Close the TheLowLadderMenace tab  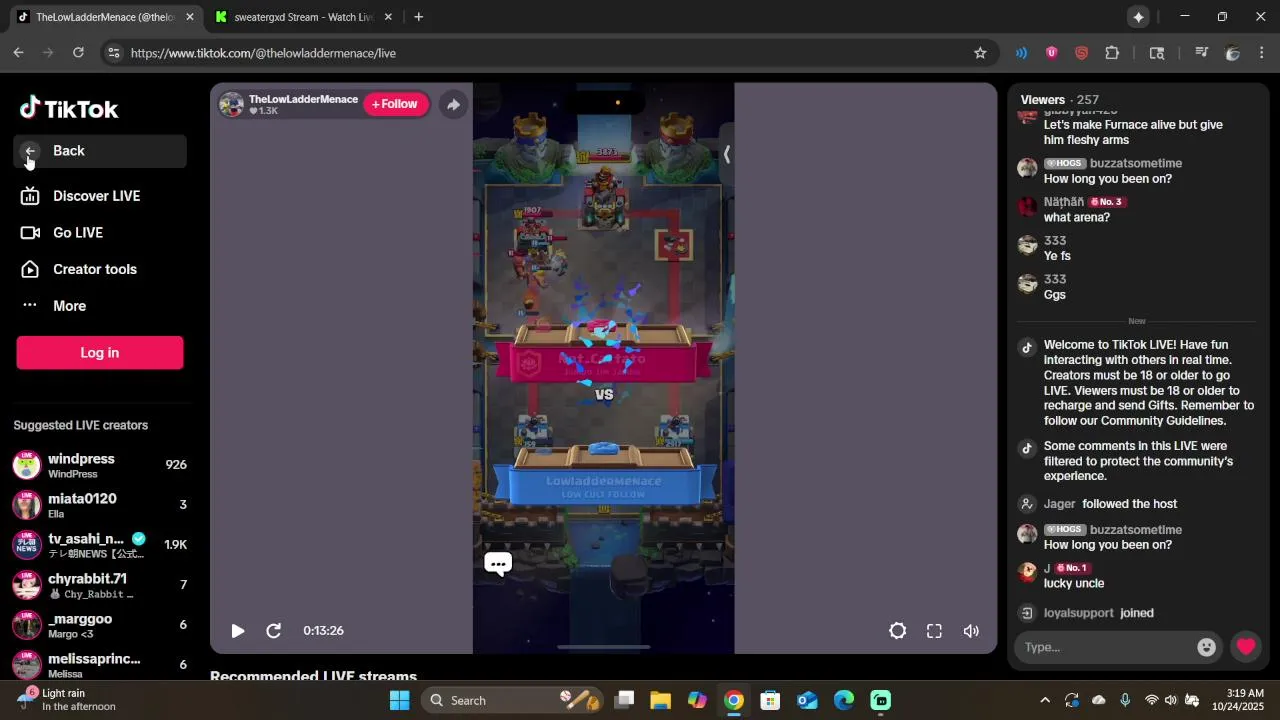(189, 17)
